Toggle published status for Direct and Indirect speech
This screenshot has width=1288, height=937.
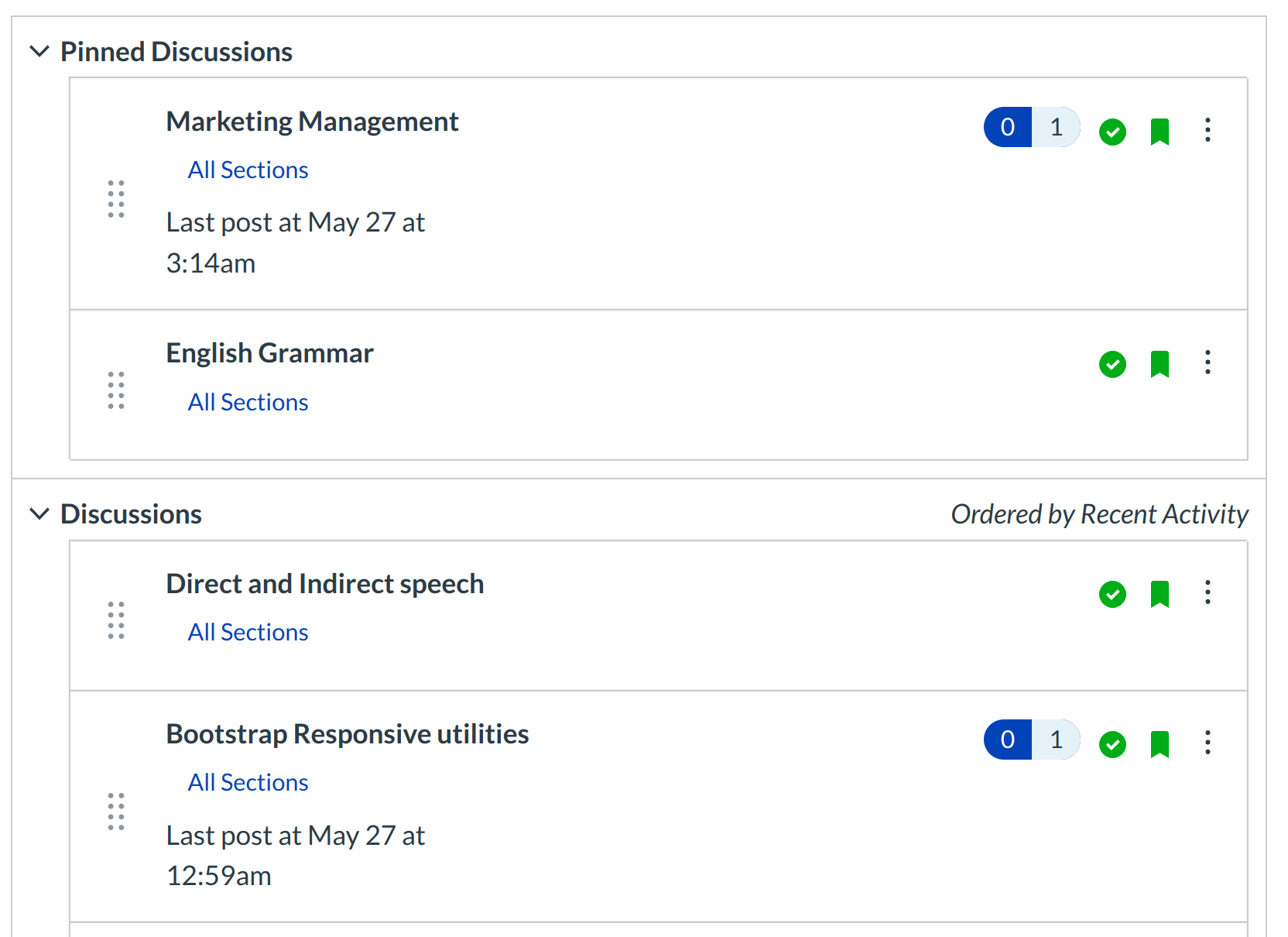(x=1112, y=594)
